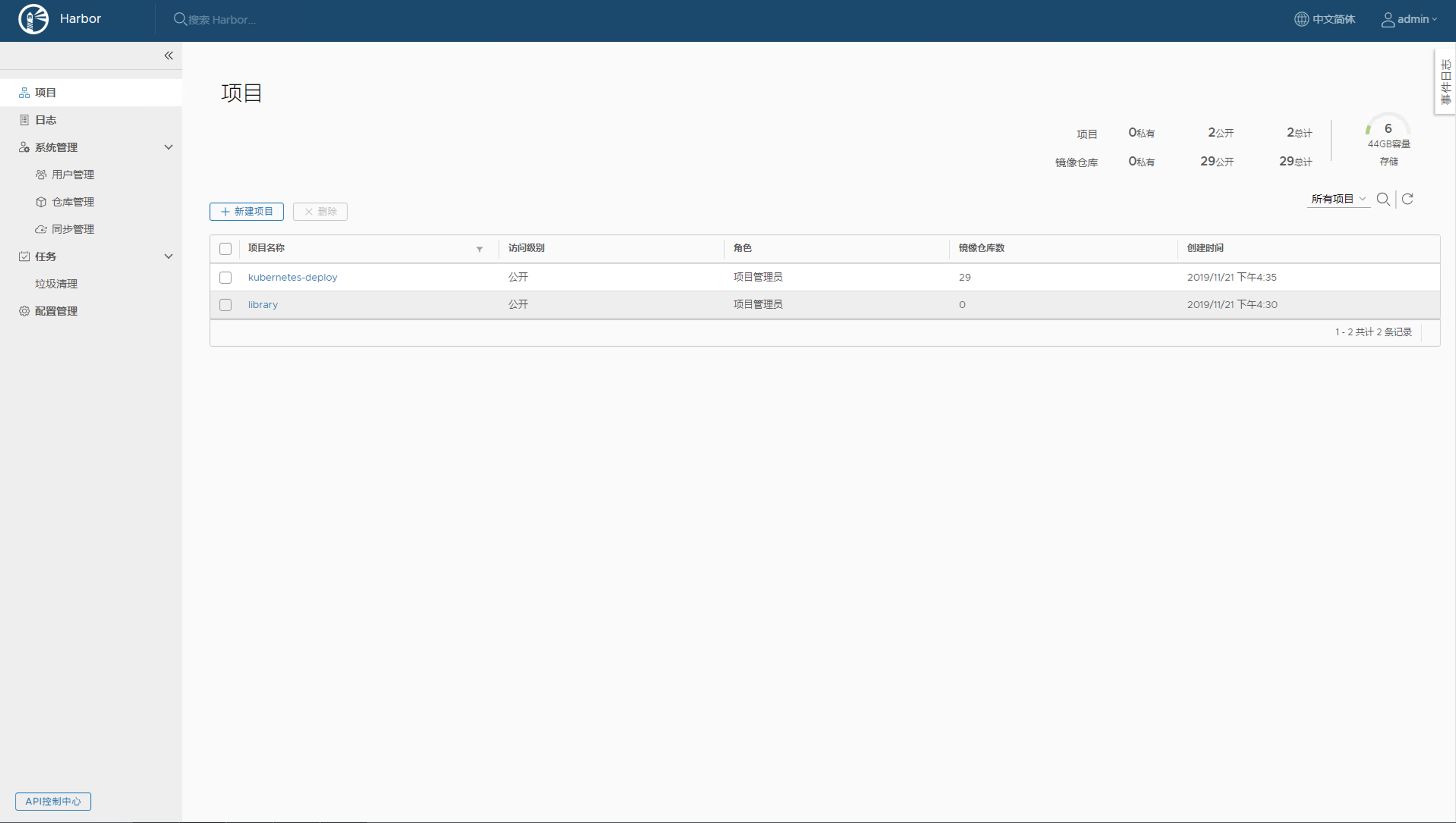Collapse the sidebar with double-chevron icon
Image resolution: width=1456 pixels, height=823 pixels.
(168, 55)
